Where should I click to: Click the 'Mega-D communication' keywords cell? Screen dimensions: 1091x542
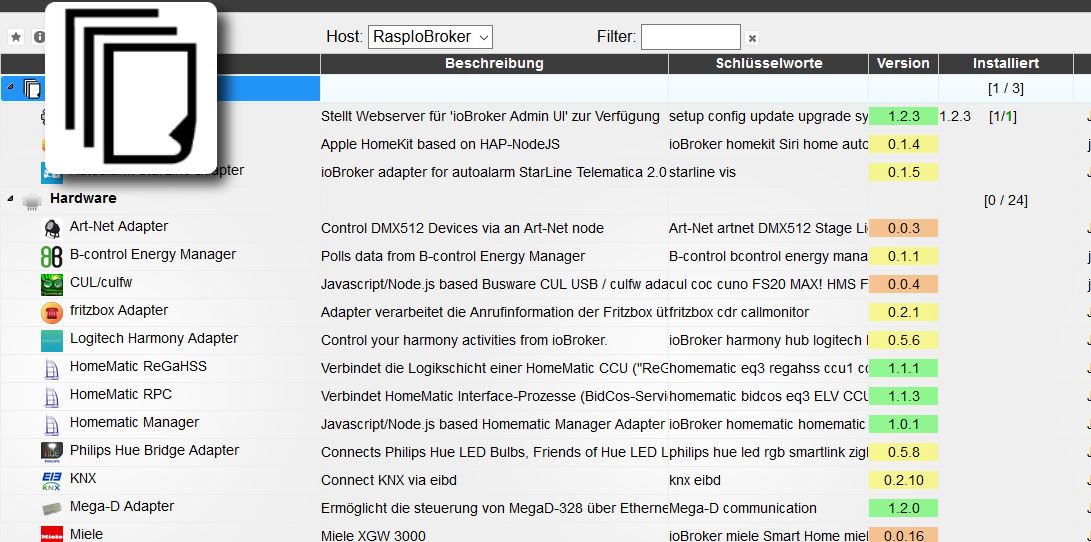[x=743, y=509]
